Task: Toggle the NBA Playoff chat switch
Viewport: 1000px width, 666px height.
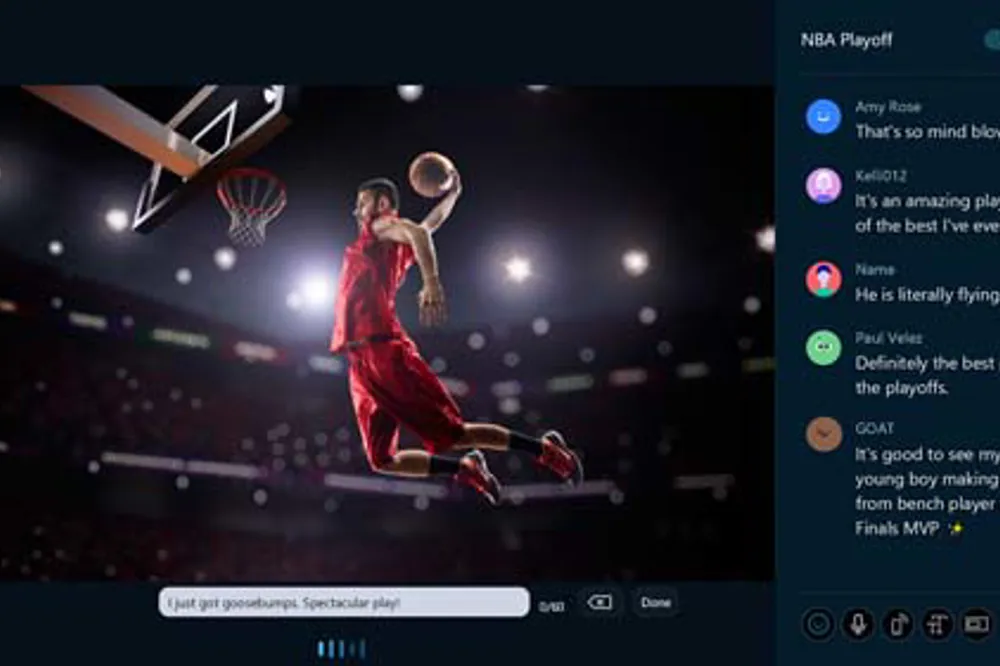Action: coord(990,40)
